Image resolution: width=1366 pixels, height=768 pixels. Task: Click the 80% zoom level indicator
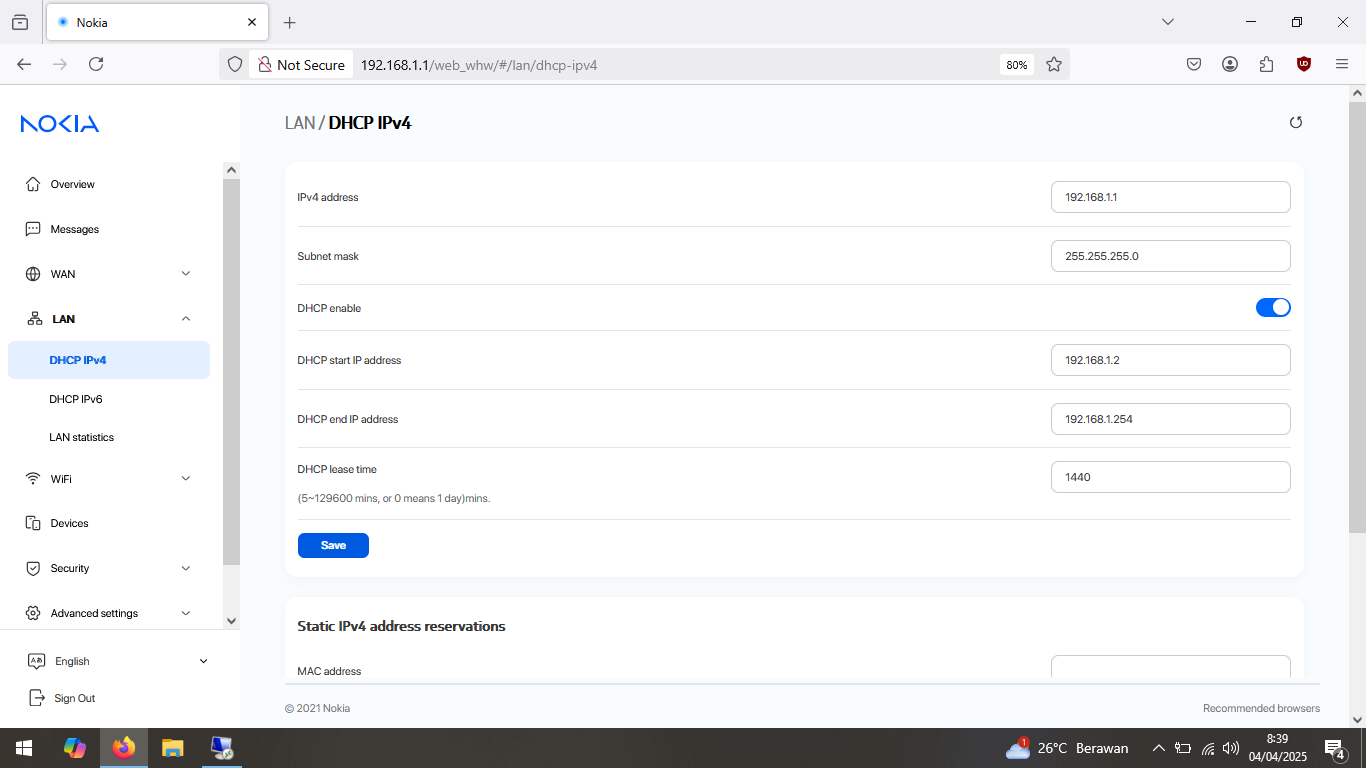click(x=1017, y=65)
